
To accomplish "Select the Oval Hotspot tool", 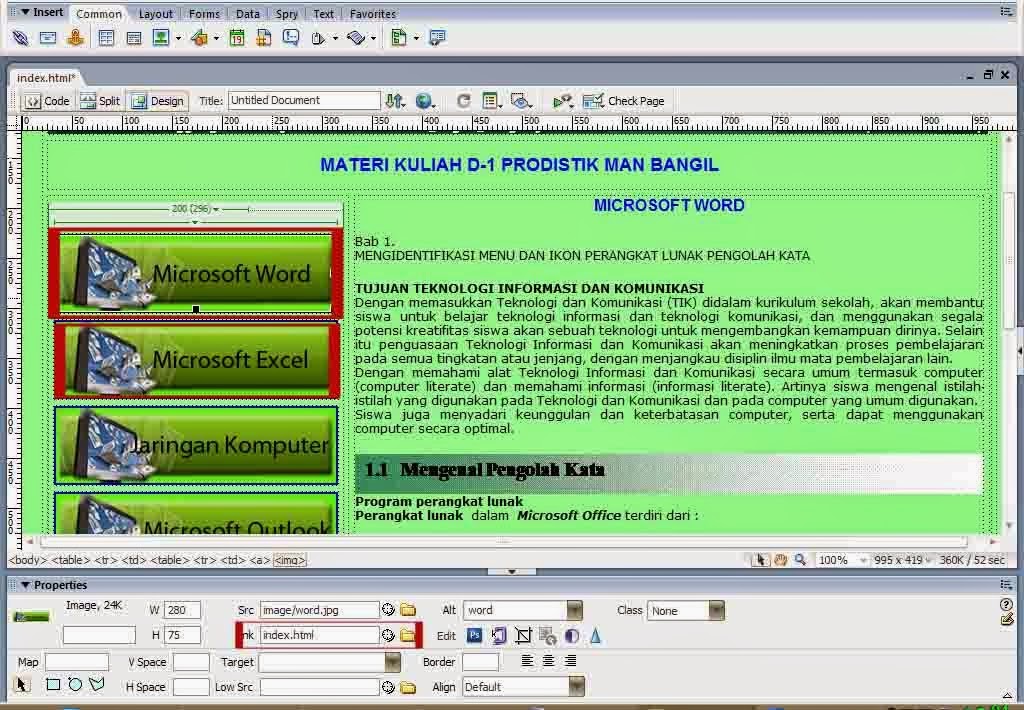I will 75,685.
